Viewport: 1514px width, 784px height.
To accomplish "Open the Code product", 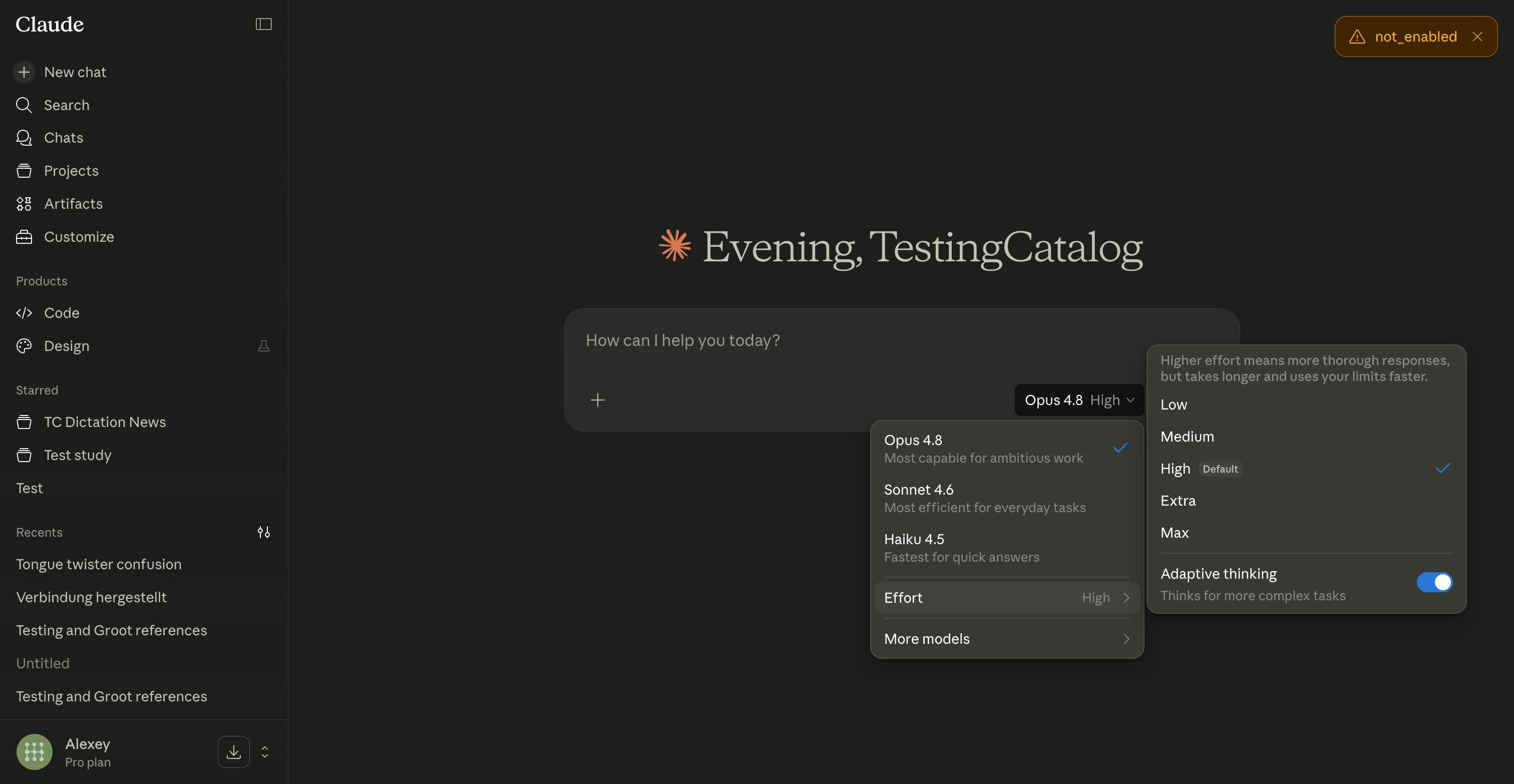I will pyautogui.click(x=144, y=313).
